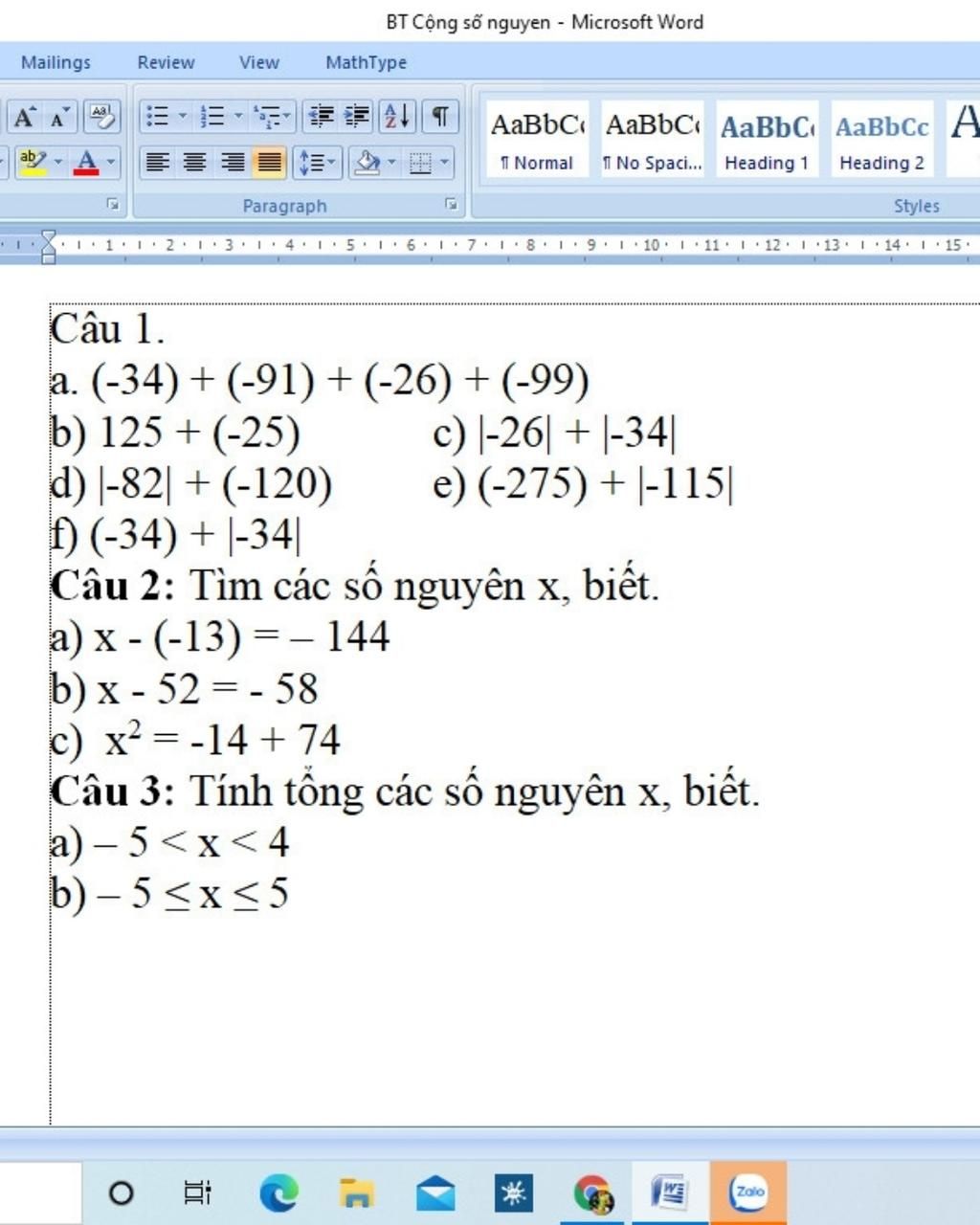
Task: Open borders dropdown arrow
Action: [445, 162]
